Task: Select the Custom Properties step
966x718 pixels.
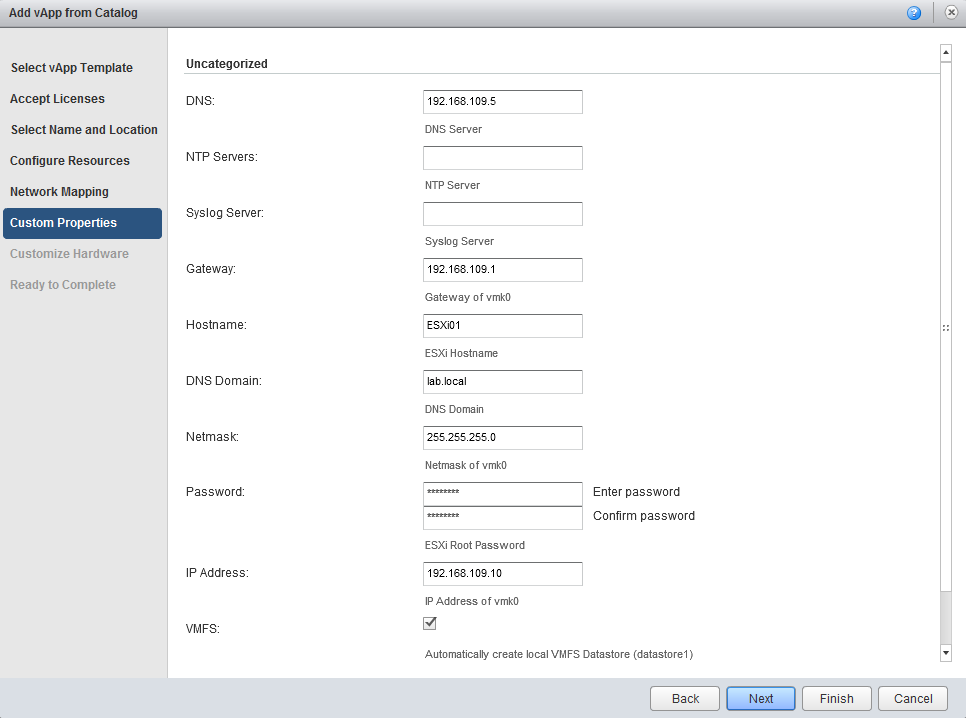Action: [x=63, y=223]
